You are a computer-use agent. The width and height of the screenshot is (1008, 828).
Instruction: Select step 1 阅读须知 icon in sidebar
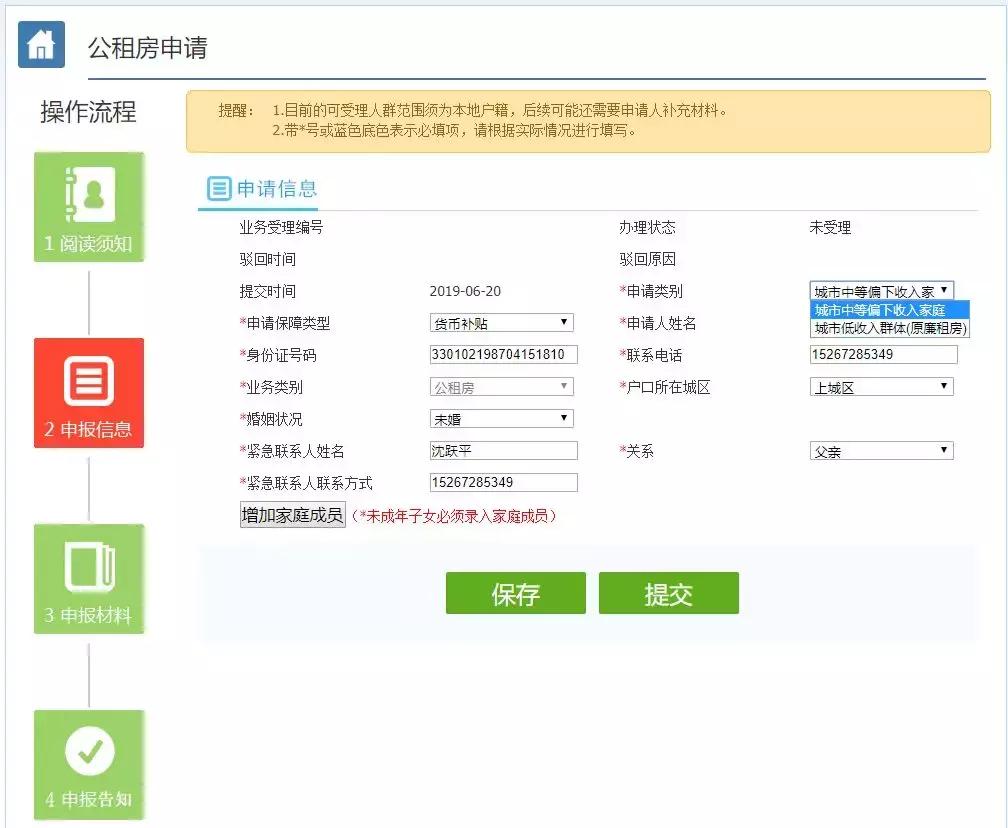89,206
